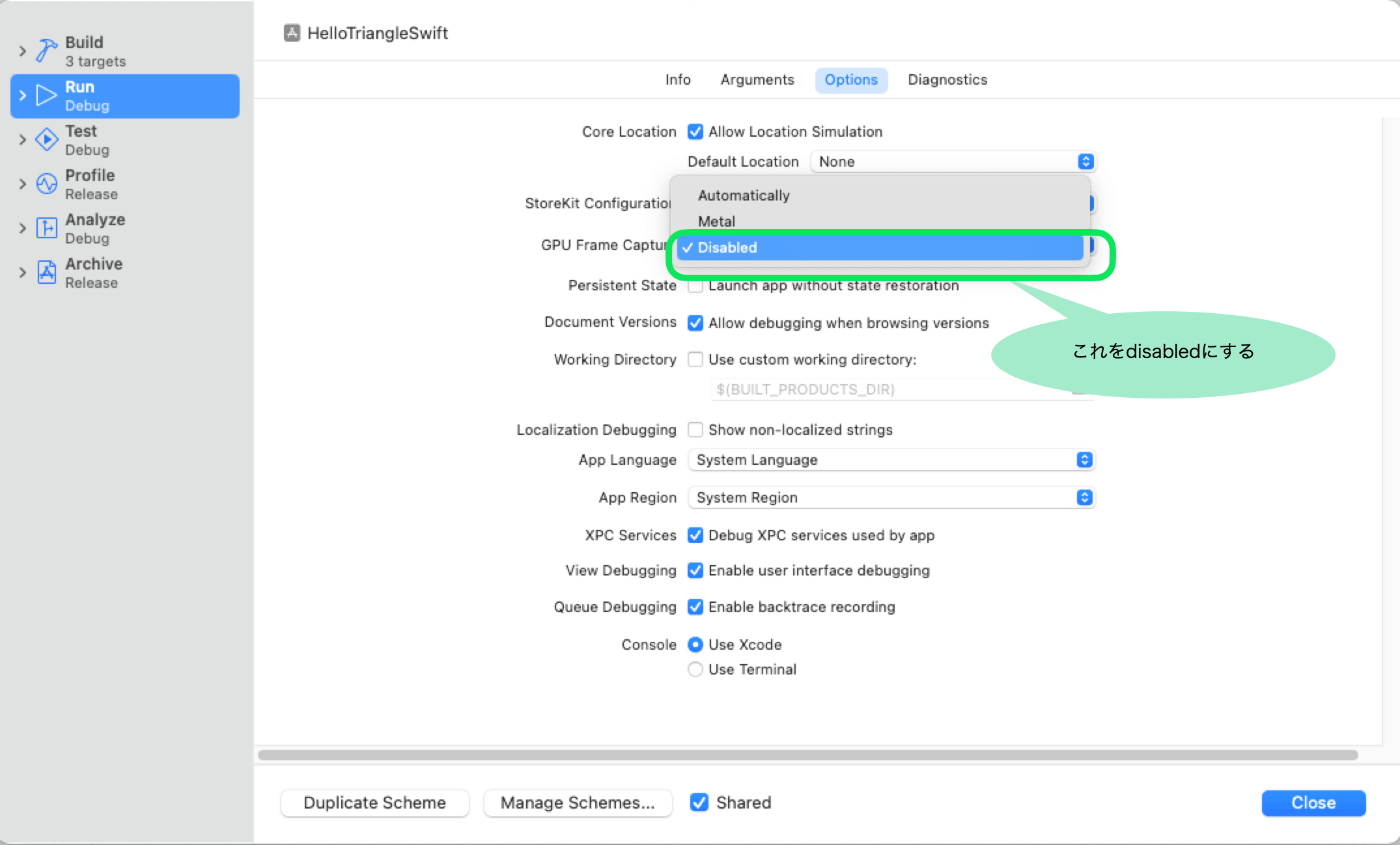Toggle Allow debugging when browsing versions
The height and width of the screenshot is (845, 1400).
click(x=696, y=322)
